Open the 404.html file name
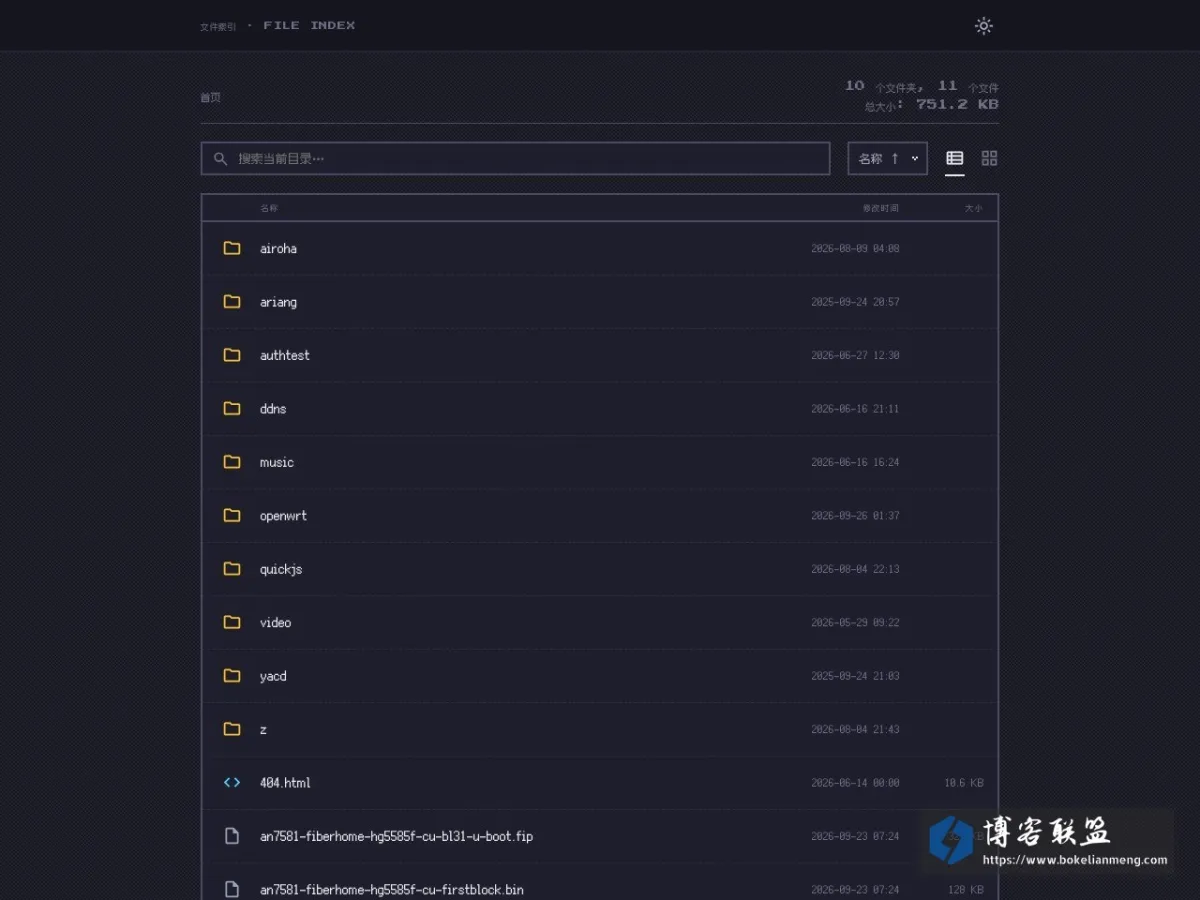 point(285,783)
